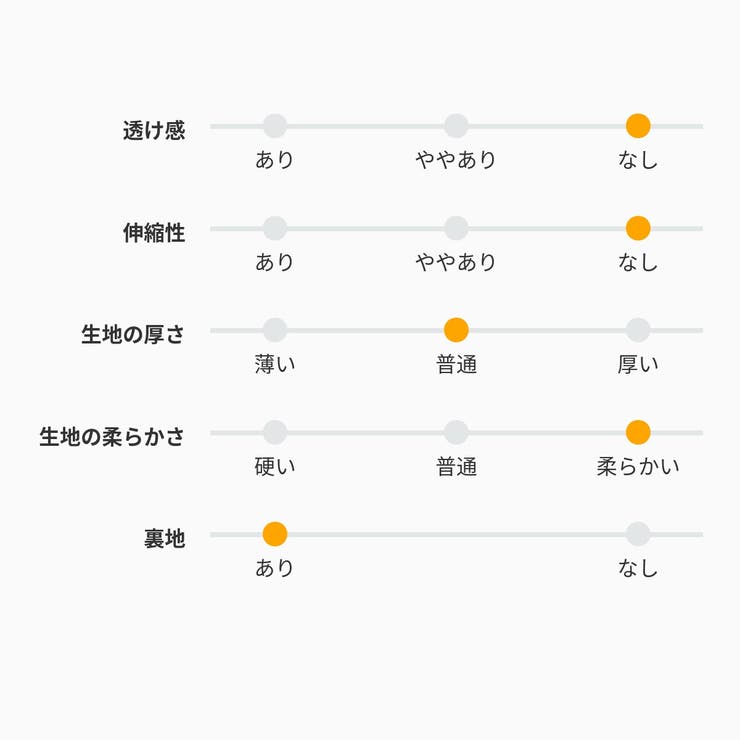This screenshot has width=740, height=740.
Task: Select あり dot on 透け感 slider
Action: [275, 126]
